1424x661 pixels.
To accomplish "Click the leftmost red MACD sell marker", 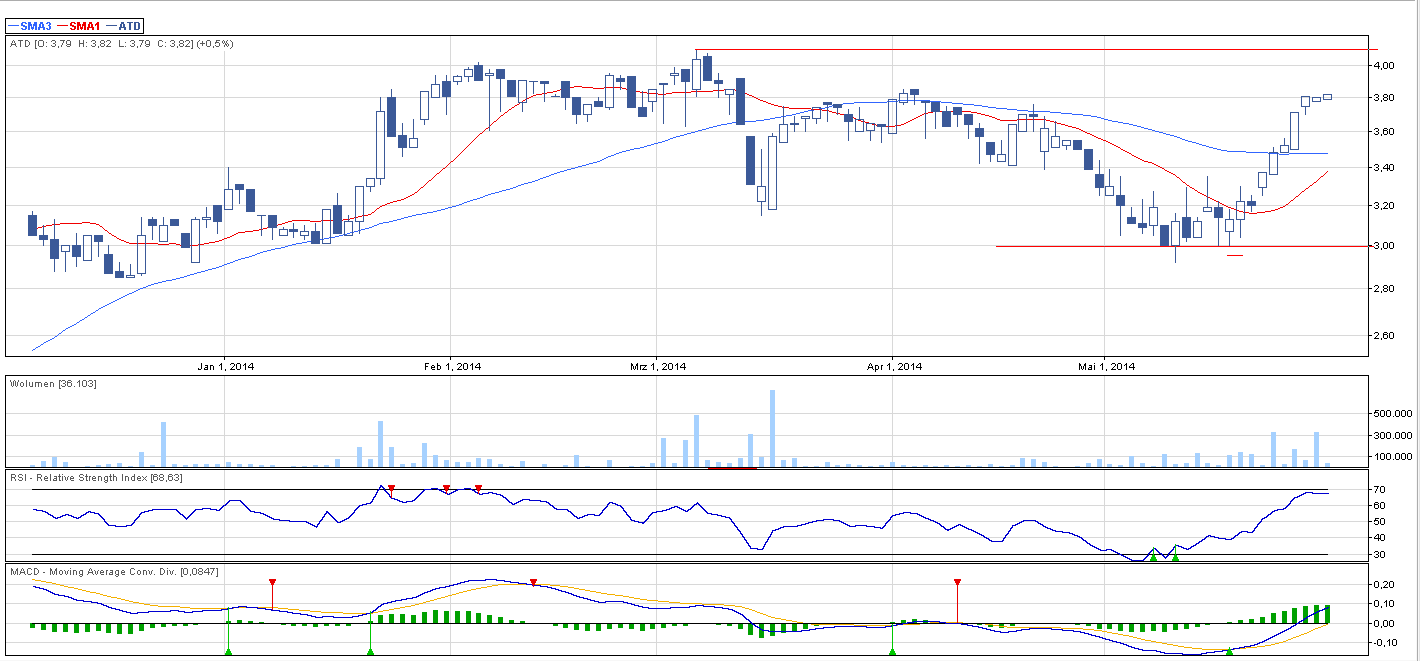I will 272,582.
